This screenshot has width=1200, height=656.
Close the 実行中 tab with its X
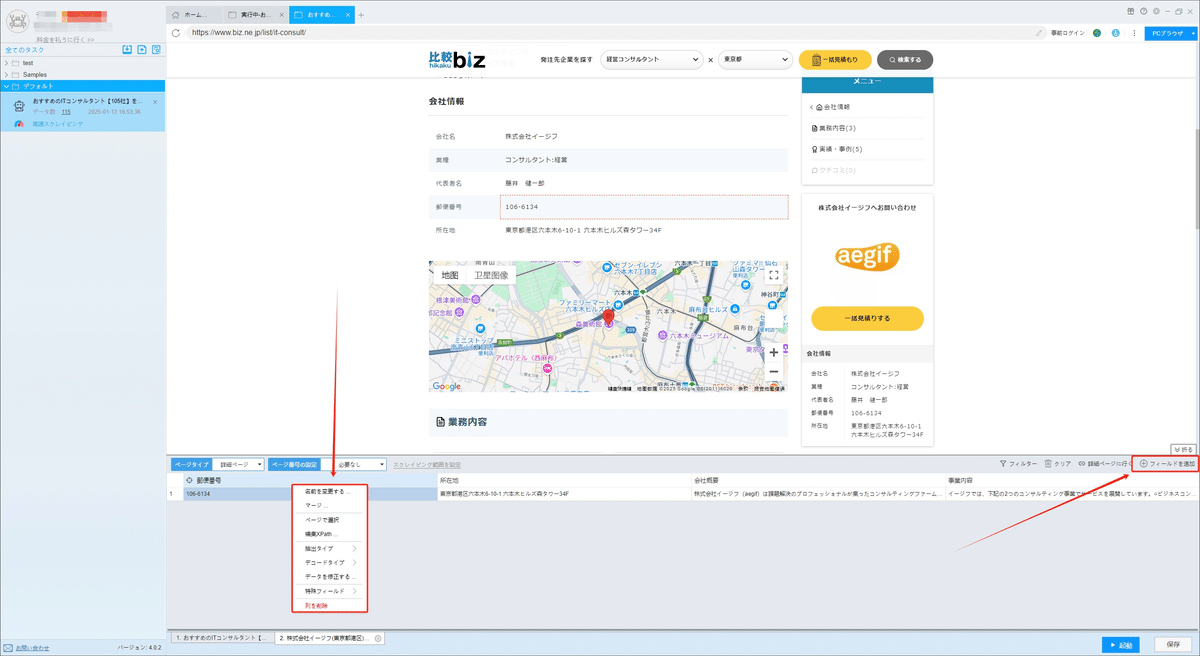tap(281, 15)
